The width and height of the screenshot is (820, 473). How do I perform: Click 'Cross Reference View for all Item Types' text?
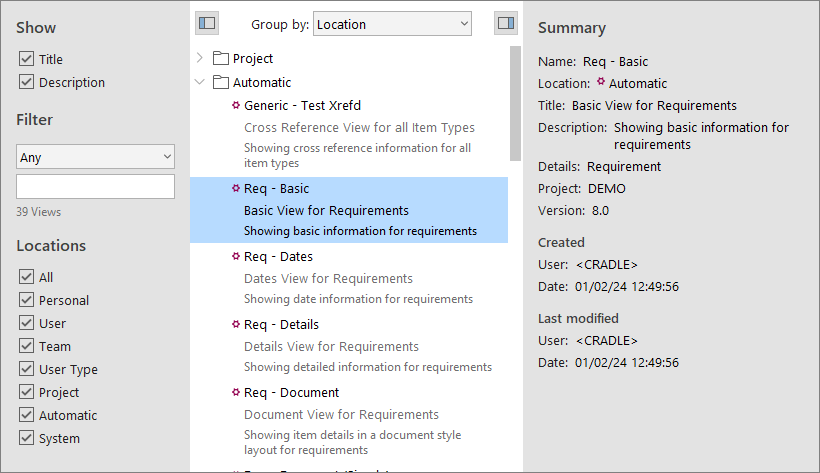pos(359,128)
